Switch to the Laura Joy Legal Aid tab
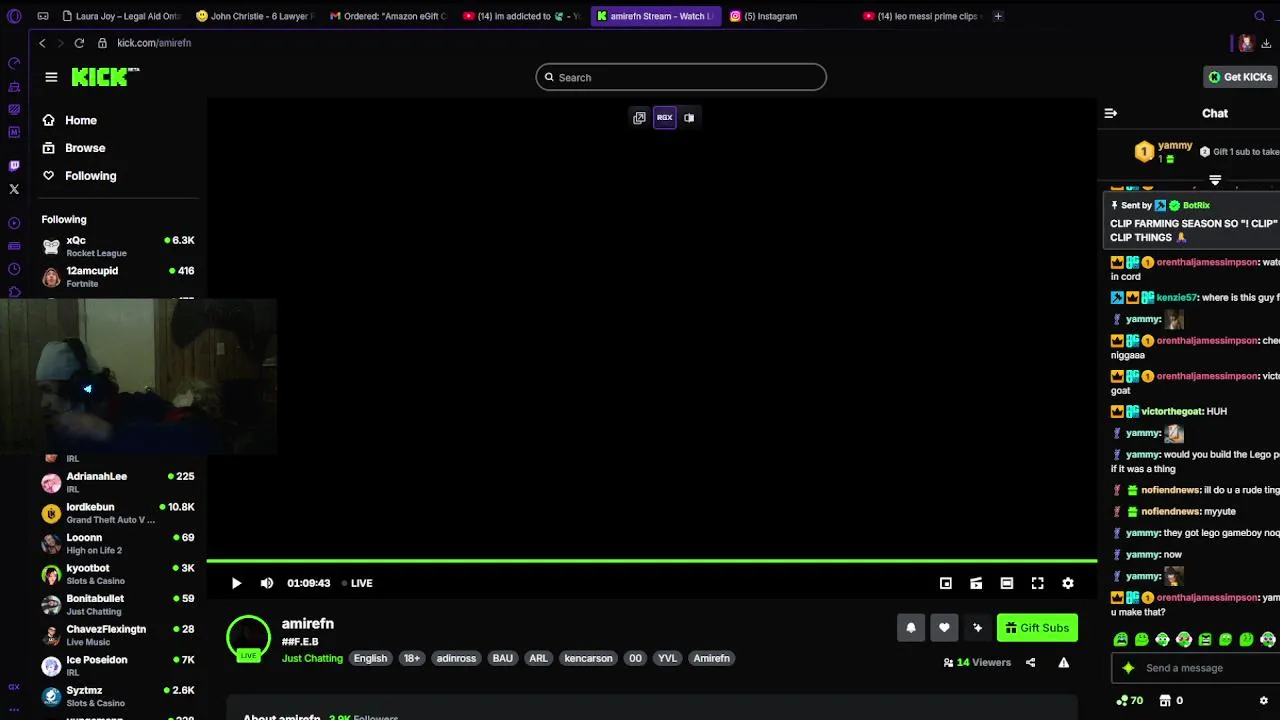 [122, 16]
